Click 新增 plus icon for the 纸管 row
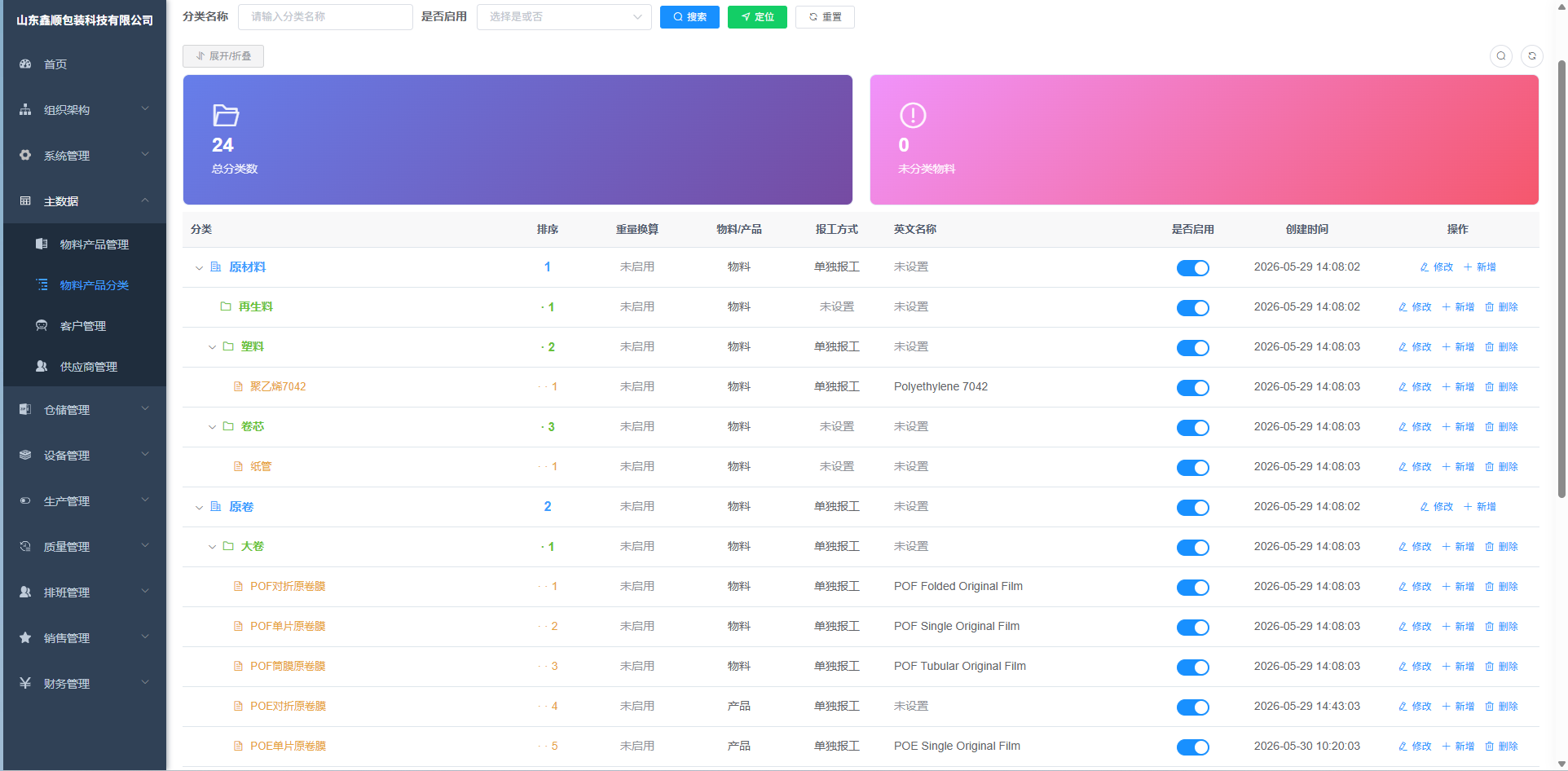This screenshot has height=771, width=1568. (x=1447, y=467)
